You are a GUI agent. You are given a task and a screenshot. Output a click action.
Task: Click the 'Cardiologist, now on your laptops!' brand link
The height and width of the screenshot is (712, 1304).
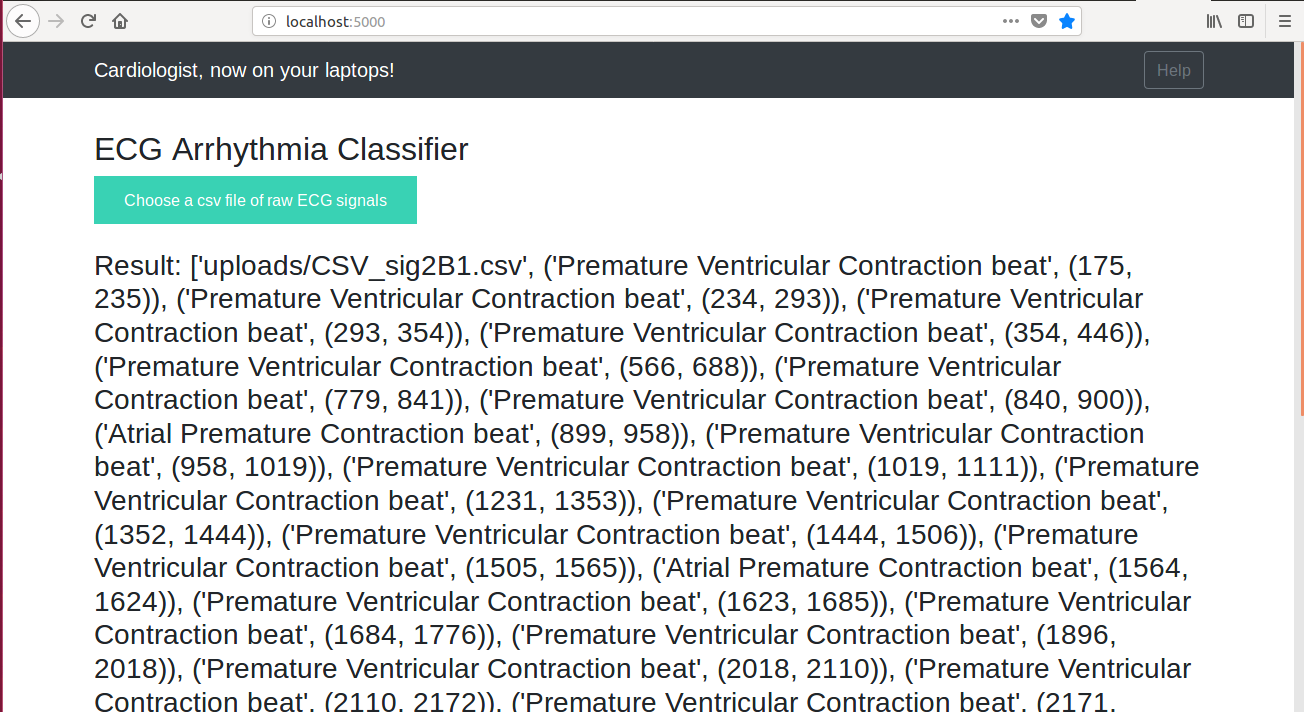(x=244, y=70)
